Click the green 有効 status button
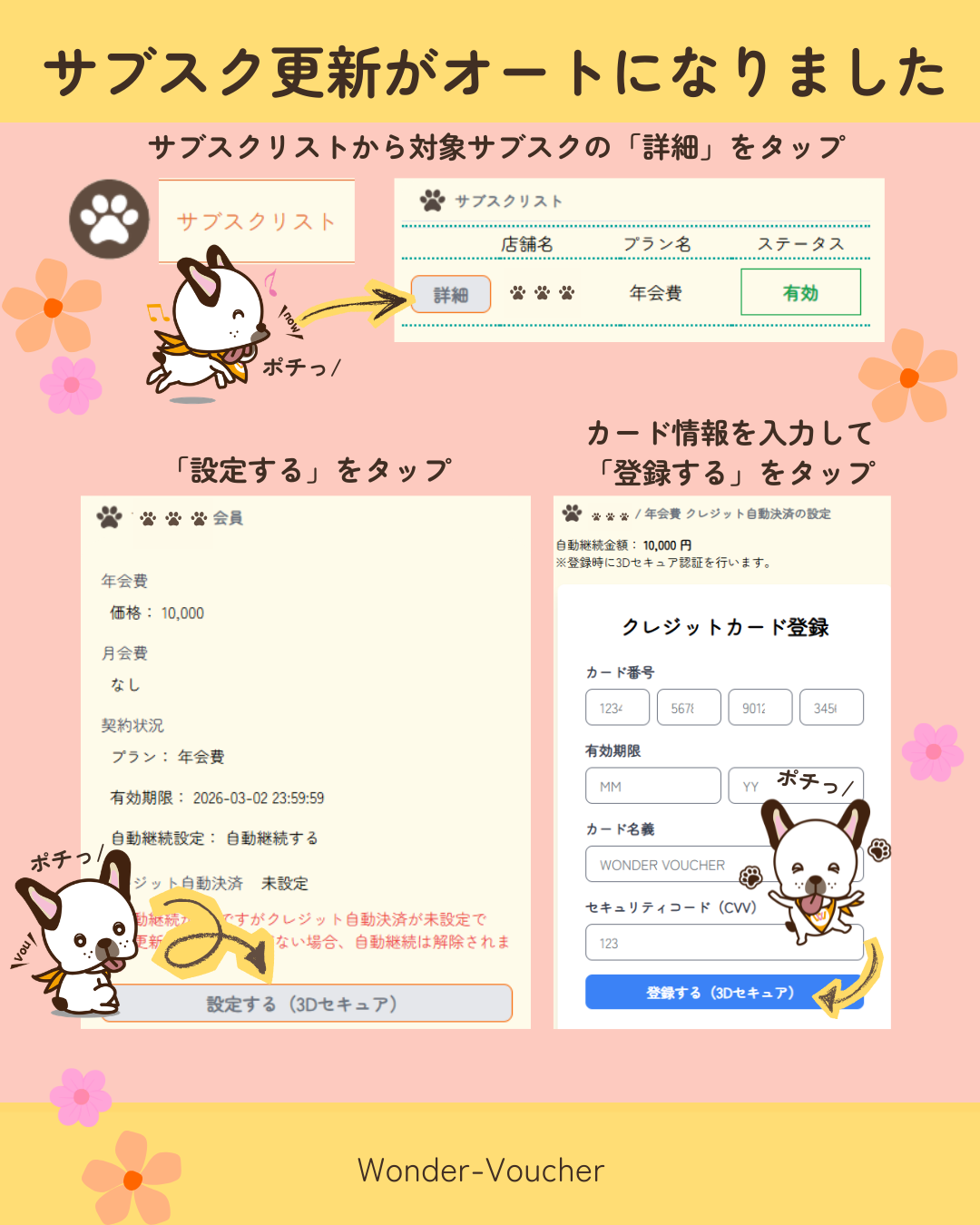This screenshot has height=1225, width=980. pos(800,292)
